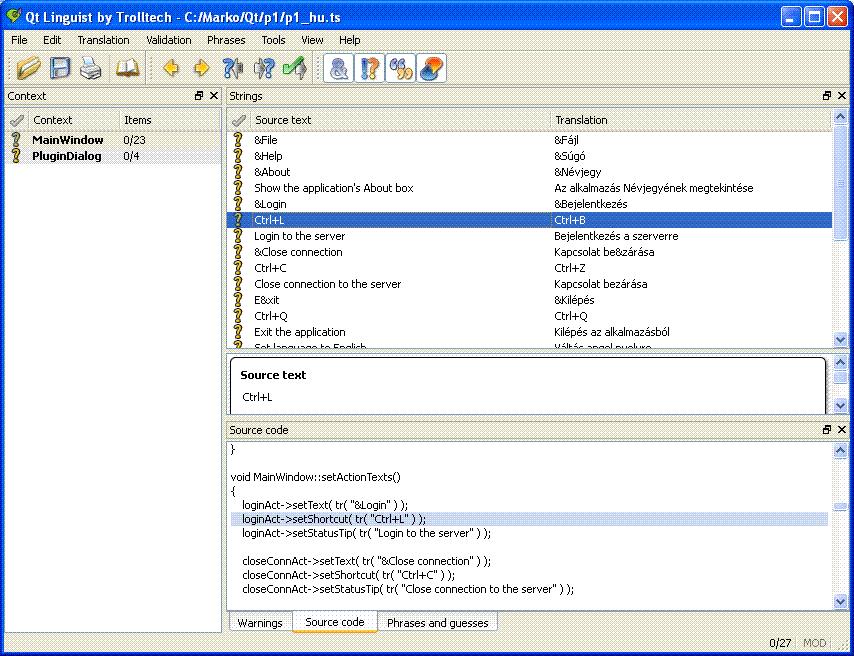Float the Source code panel
Viewport: 854px width, 656px height.
pos(827,430)
